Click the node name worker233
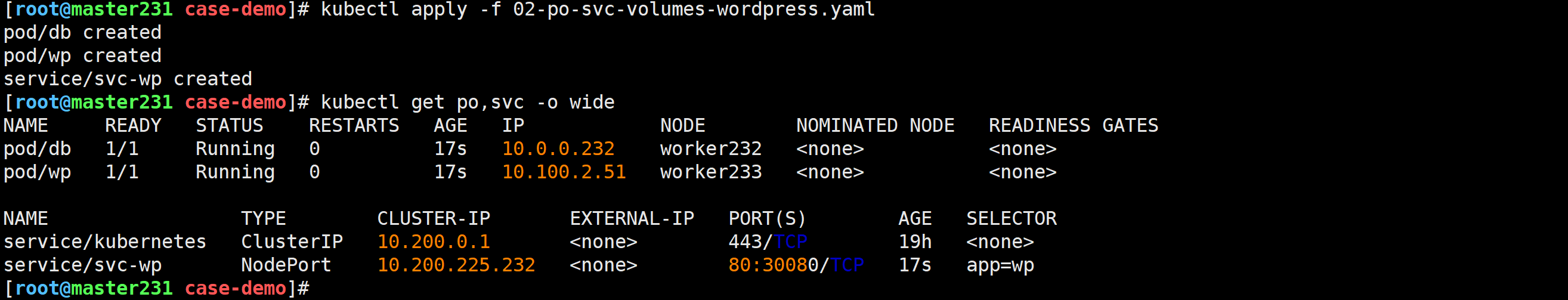Screen dimensions: 1568x300 [x=710, y=172]
